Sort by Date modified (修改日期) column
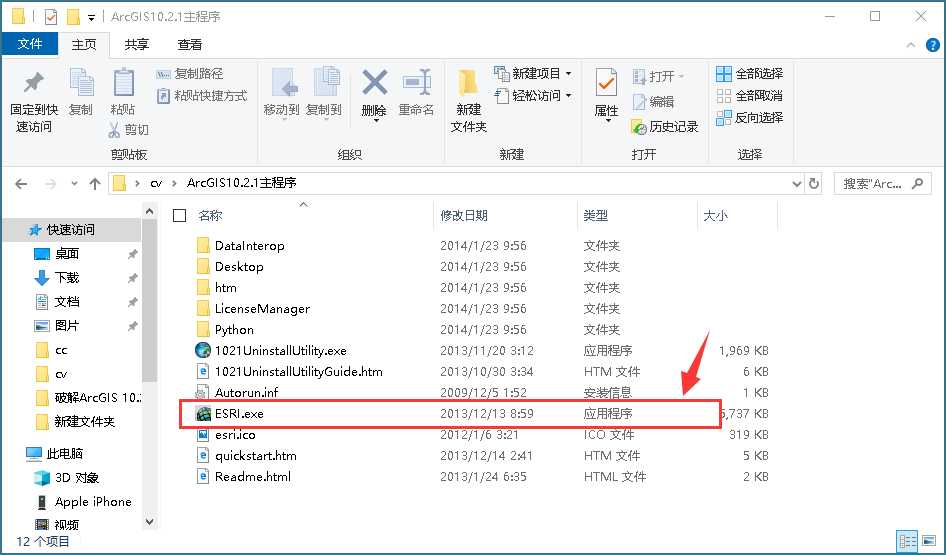Image resolution: width=946 pixels, height=555 pixels. coord(463,215)
